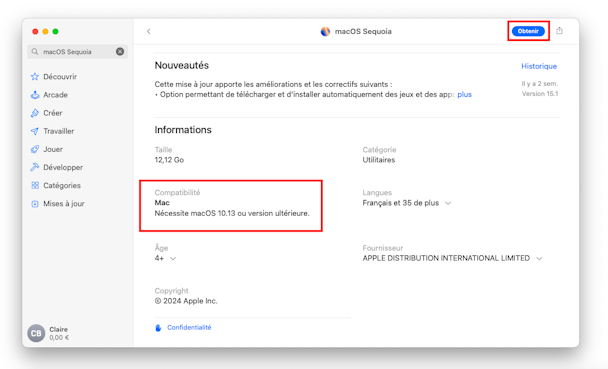Click the blue hand privacy icon

158,328
